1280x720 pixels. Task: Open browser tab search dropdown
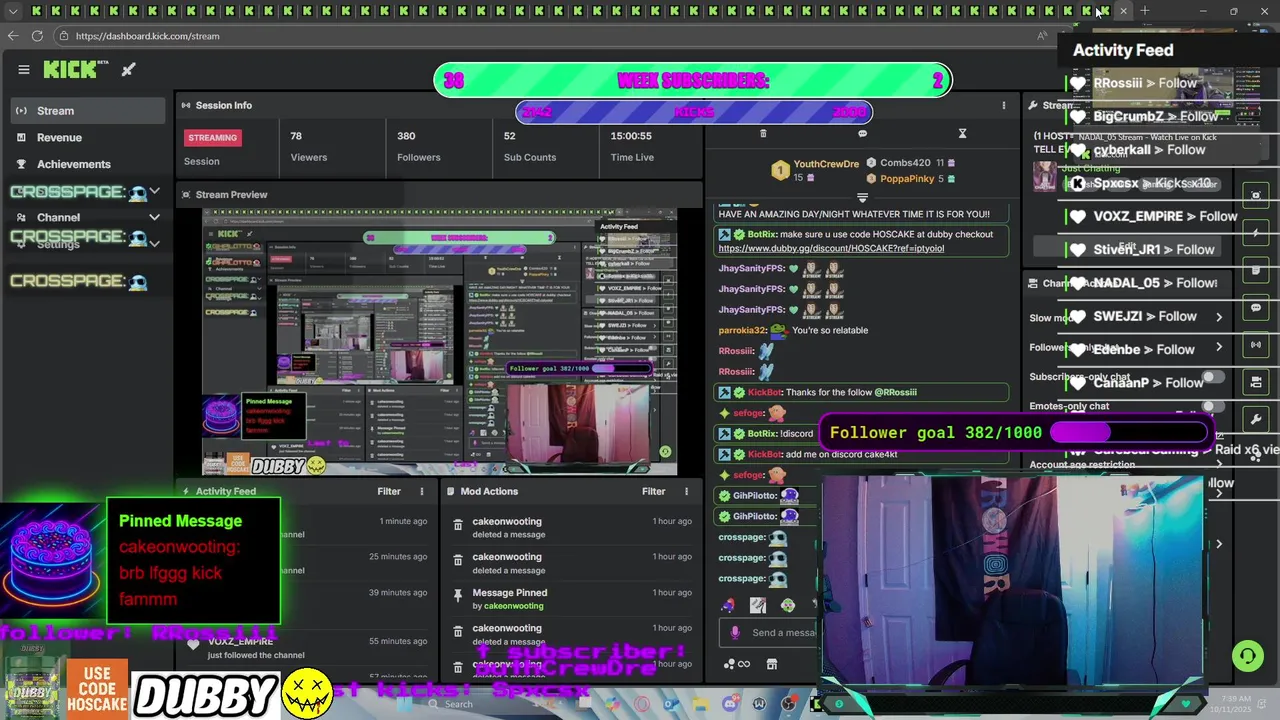13,11
